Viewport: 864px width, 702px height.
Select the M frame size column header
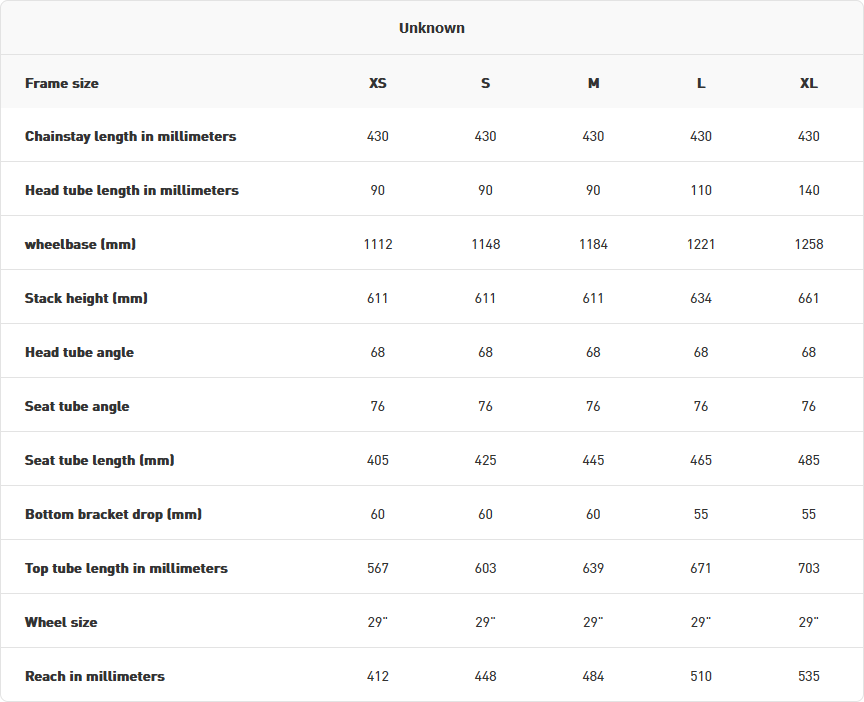(593, 83)
